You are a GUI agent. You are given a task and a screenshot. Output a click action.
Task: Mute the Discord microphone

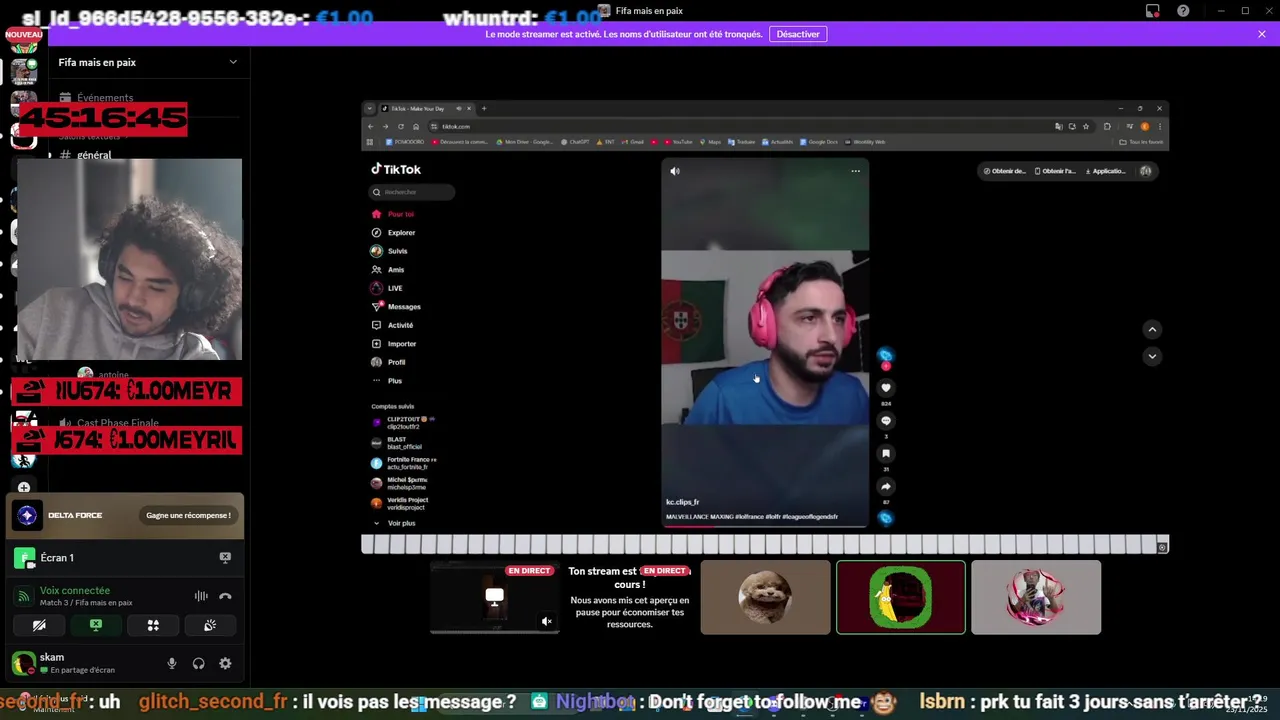click(172, 663)
